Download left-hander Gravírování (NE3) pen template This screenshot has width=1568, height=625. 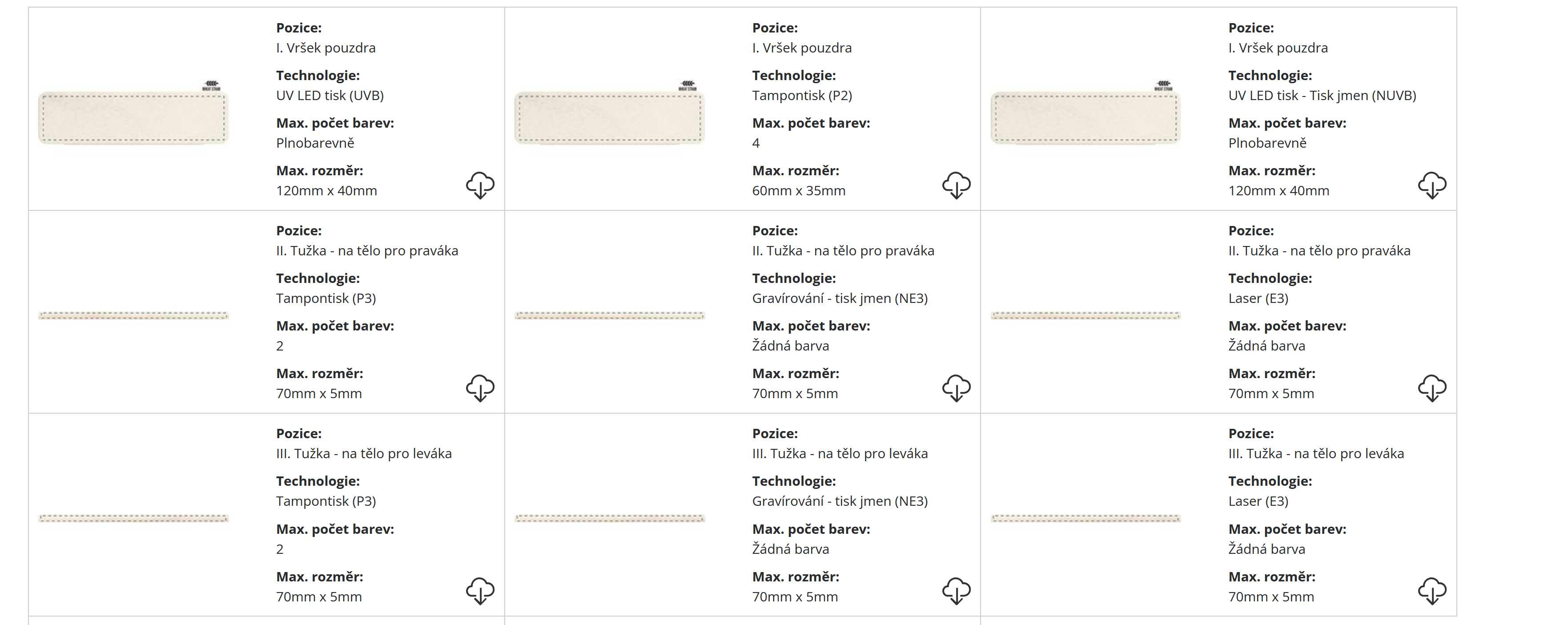tap(956, 590)
